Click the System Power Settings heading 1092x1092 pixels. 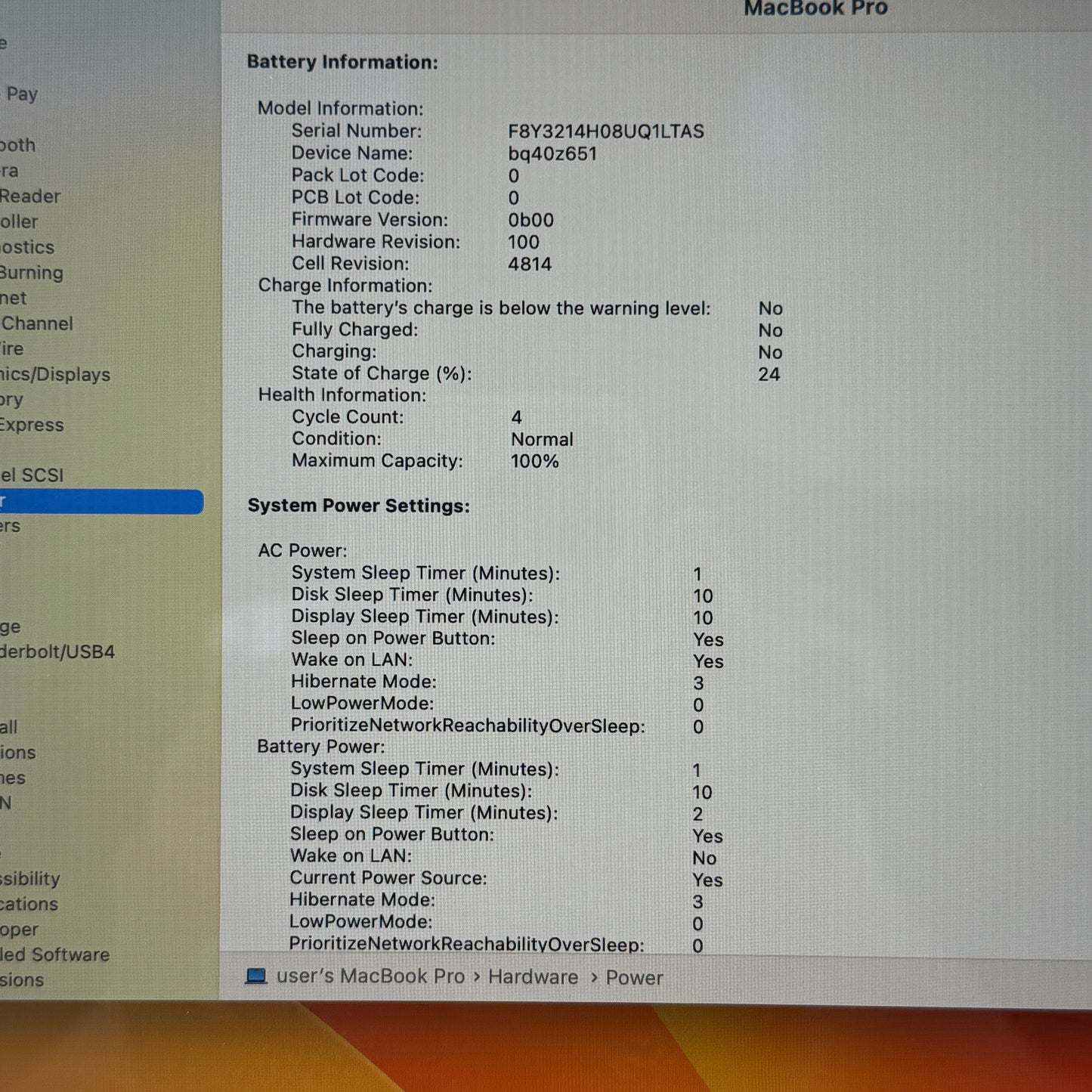click(359, 506)
